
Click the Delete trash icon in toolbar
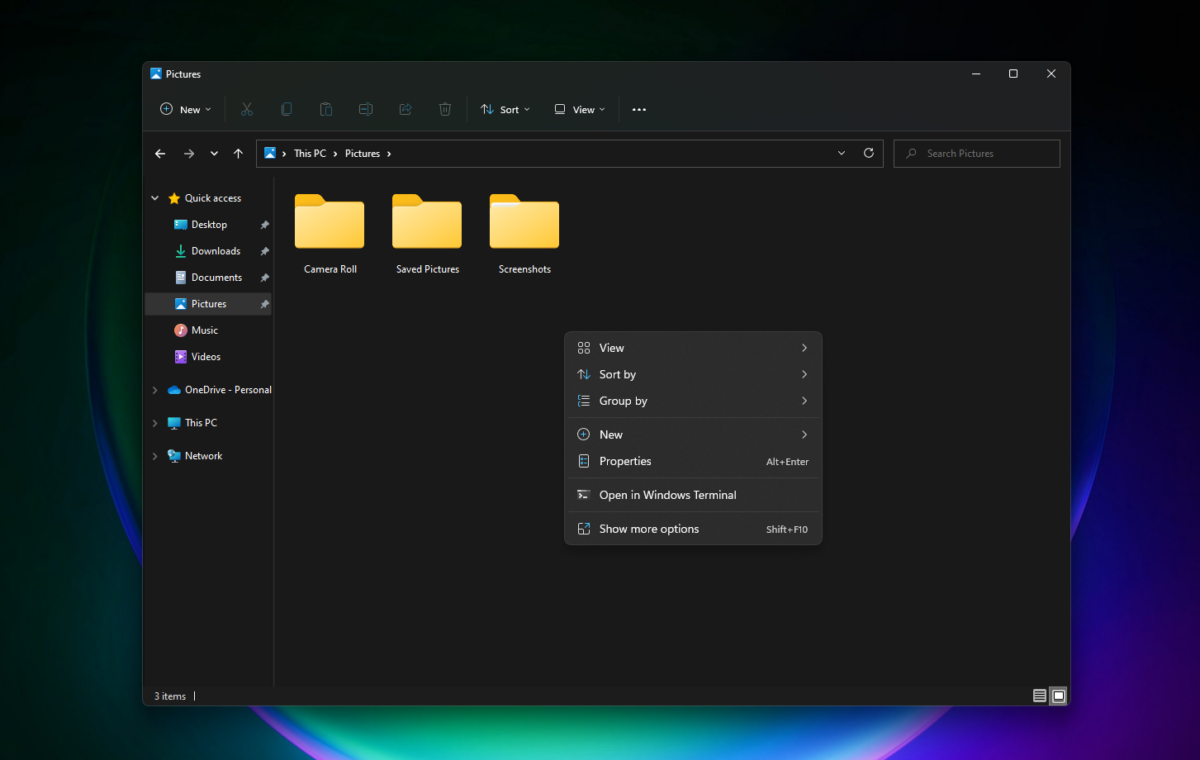pos(445,109)
